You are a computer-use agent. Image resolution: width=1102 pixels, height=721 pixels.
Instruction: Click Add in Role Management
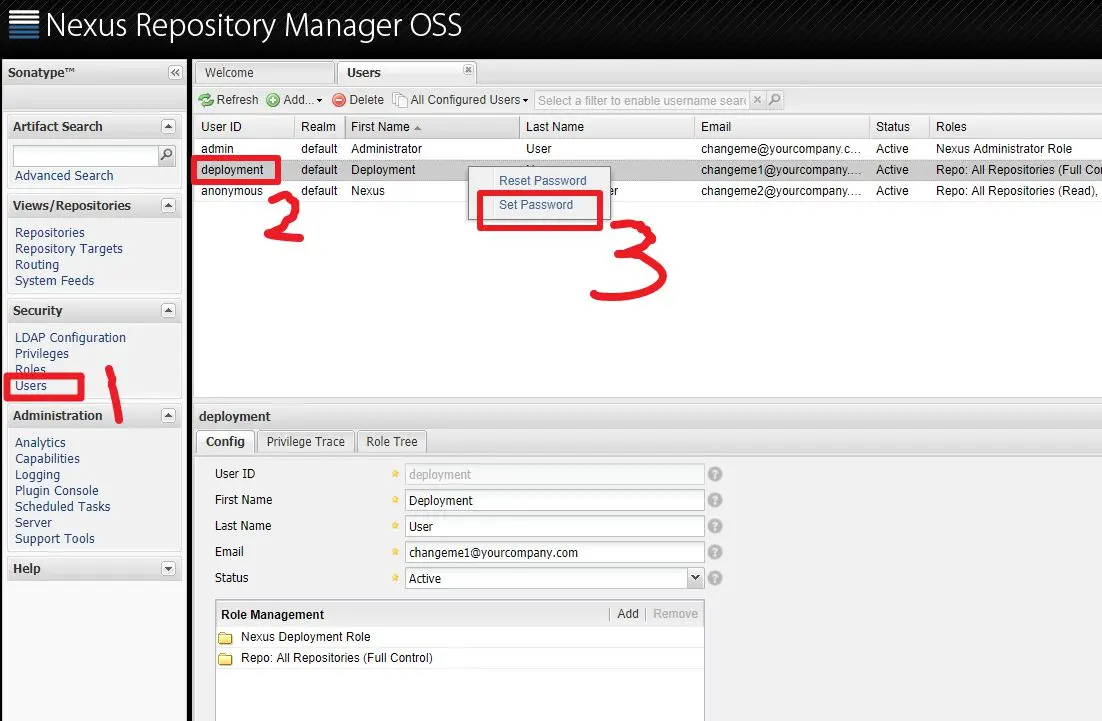628,614
